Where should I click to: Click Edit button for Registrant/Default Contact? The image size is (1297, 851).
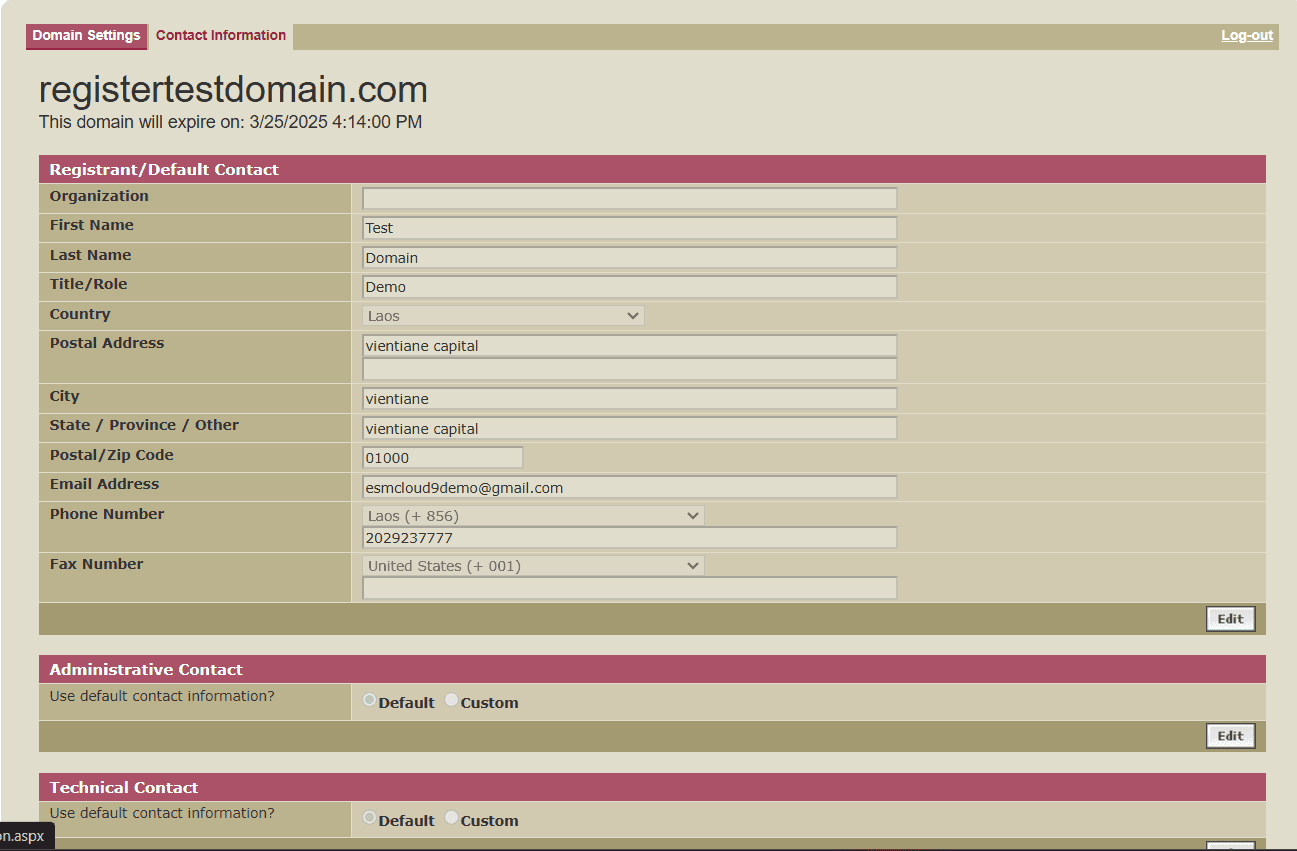1230,619
